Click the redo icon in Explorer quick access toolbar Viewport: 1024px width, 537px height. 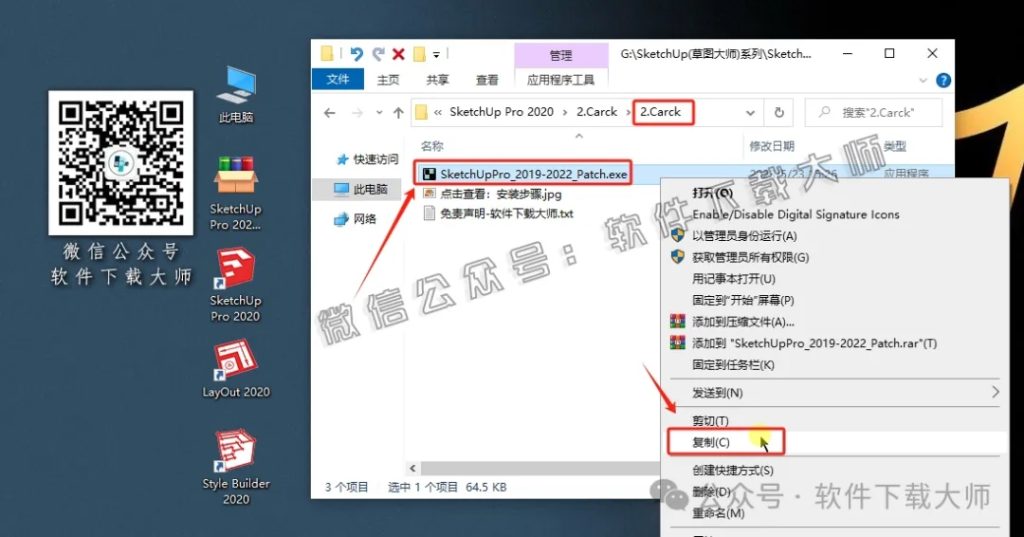pyautogui.click(x=378, y=54)
